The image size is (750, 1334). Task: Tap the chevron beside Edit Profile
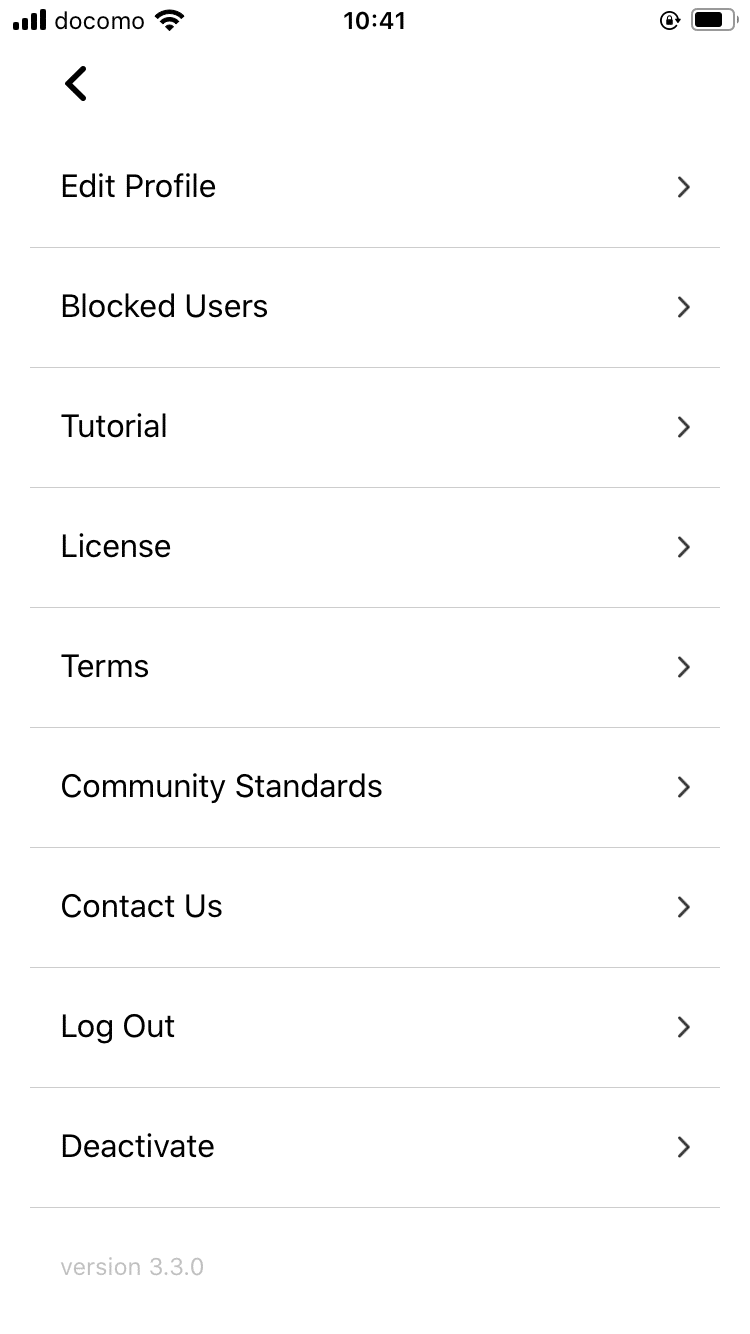(x=684, y=187)
